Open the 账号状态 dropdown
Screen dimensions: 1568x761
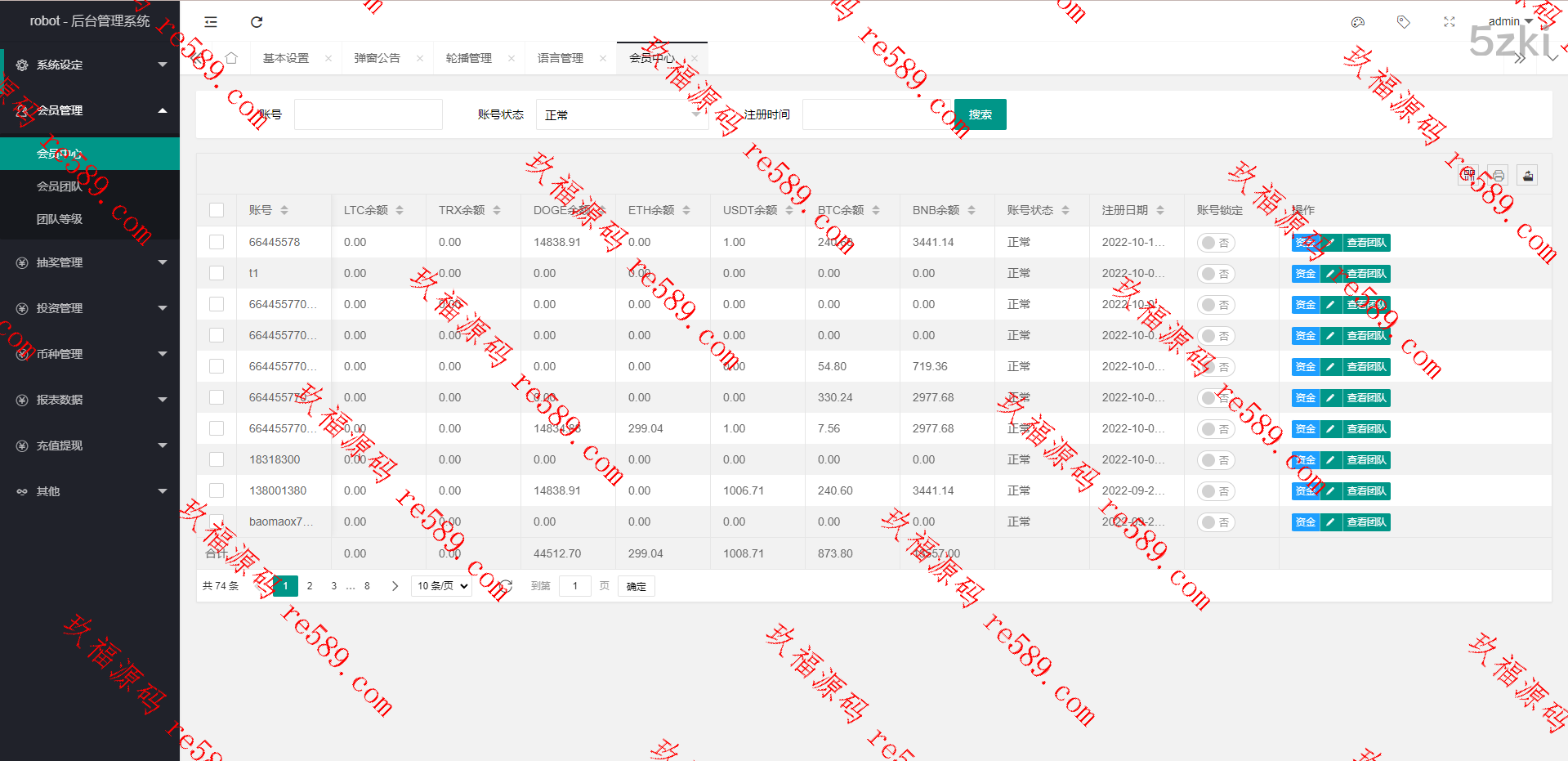[621, 114]
